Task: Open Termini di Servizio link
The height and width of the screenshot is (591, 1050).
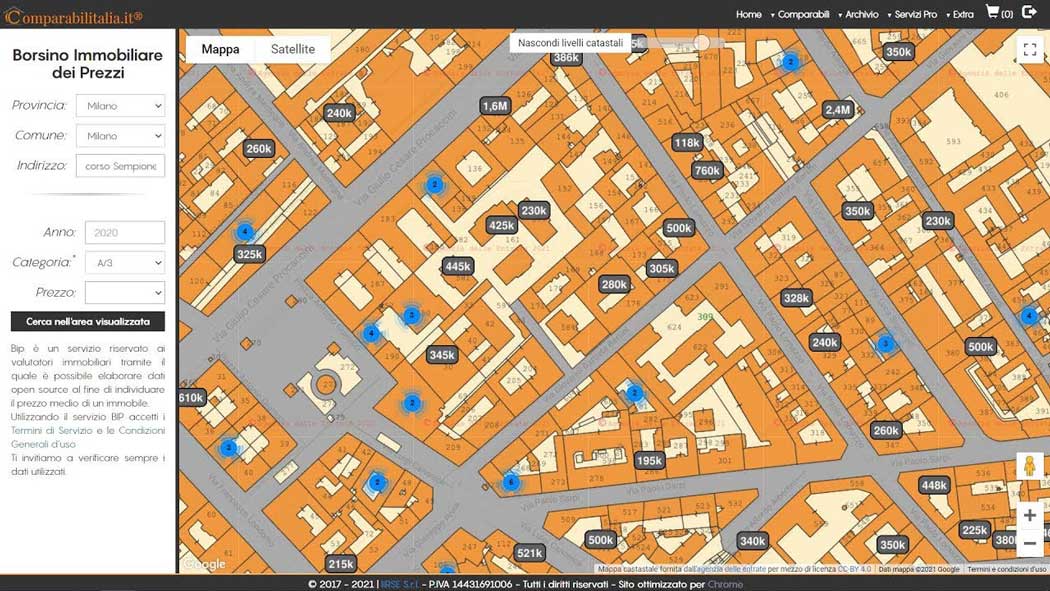Action: [42, 429]
